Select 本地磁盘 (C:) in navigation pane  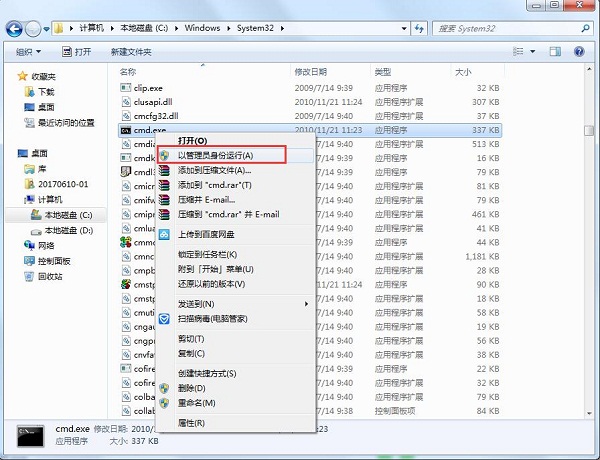[62, 215]
